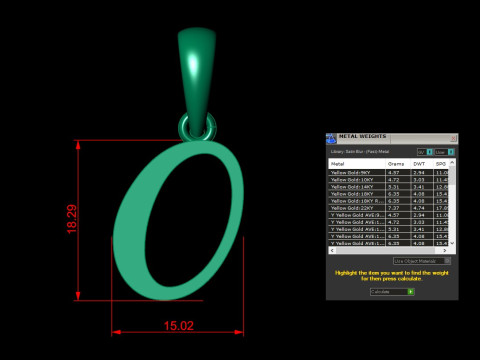The width and height of the screenshot is (480, 360).
Task: Click the GV library button
Action: click(425, 152)
